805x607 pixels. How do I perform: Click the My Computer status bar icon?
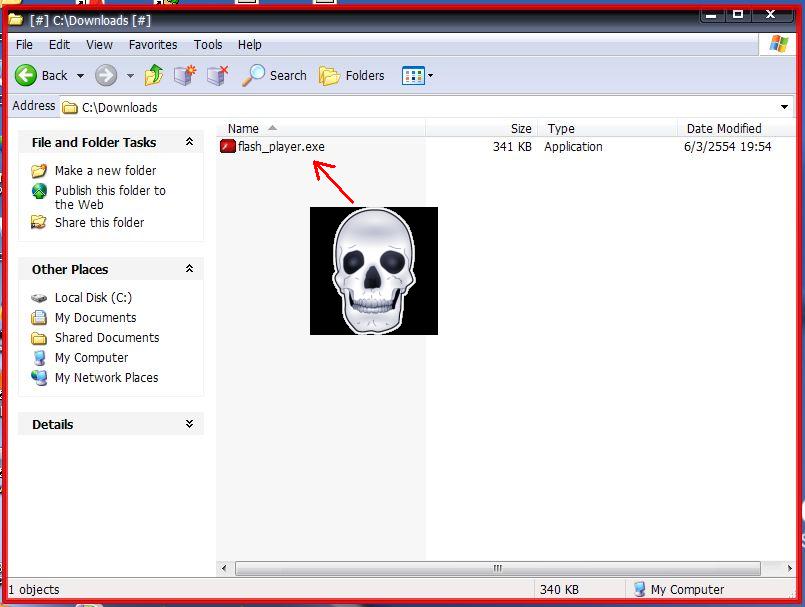pyautogui.click(x=640, y=589)
